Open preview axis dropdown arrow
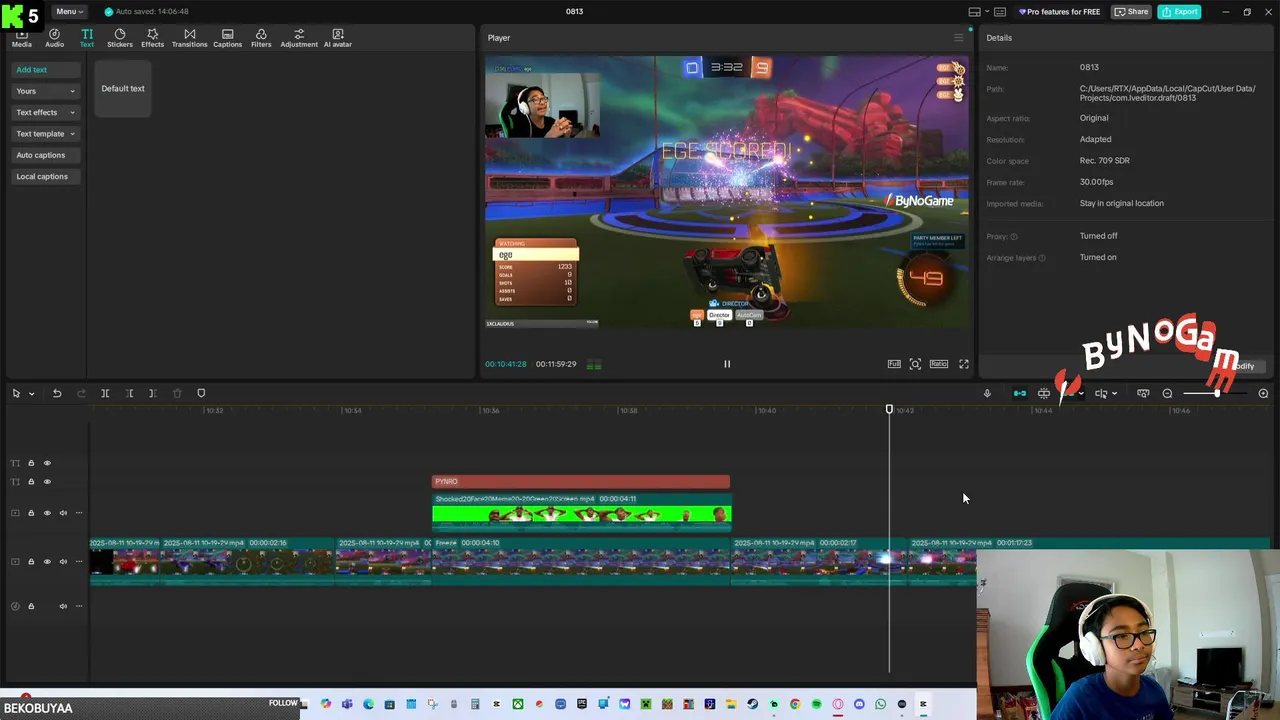The image size is (1280, 720). (x=1114, y=394)
